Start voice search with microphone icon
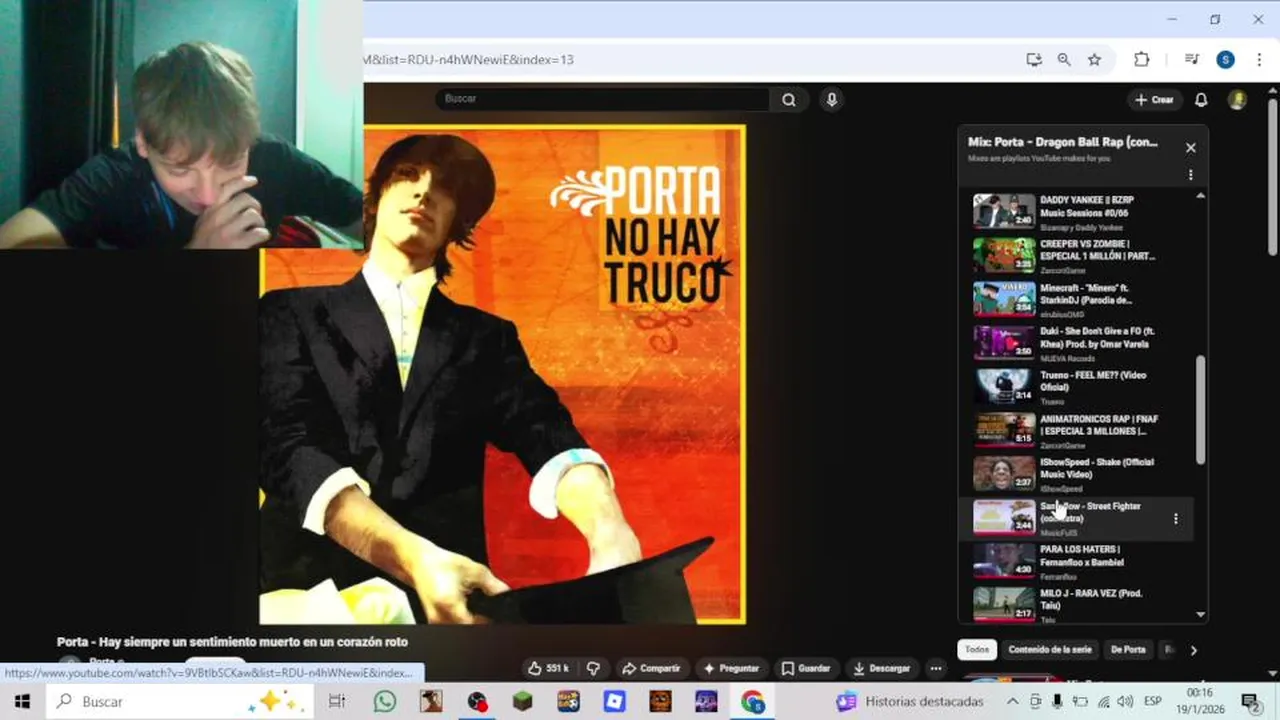 831,99
